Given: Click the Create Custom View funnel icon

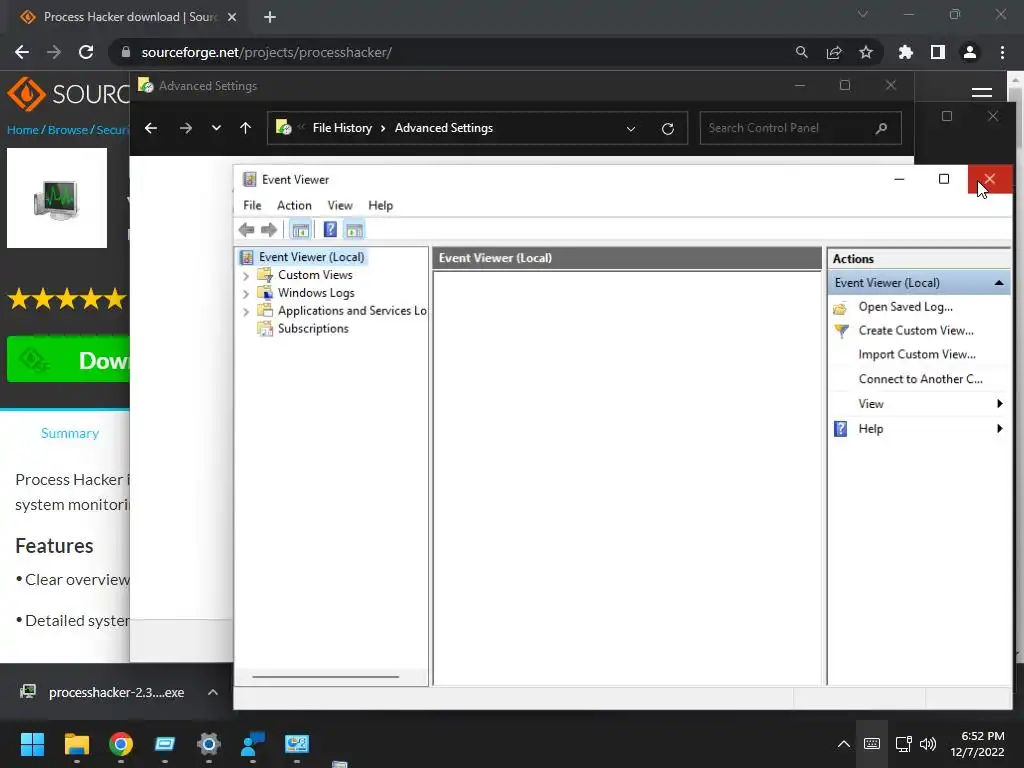Looking at the screenshot, I should click(x=841, y=331).
